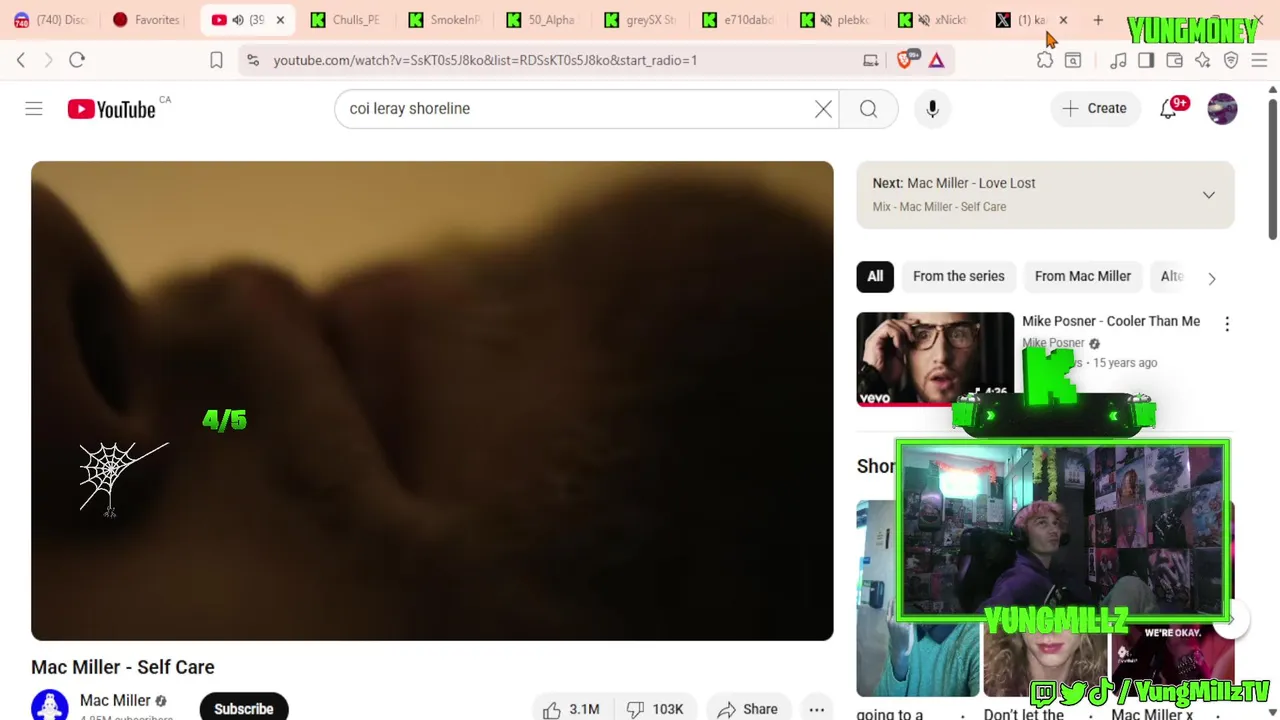Dislike the video with 103K dislikes

click(x=655, y=709)
